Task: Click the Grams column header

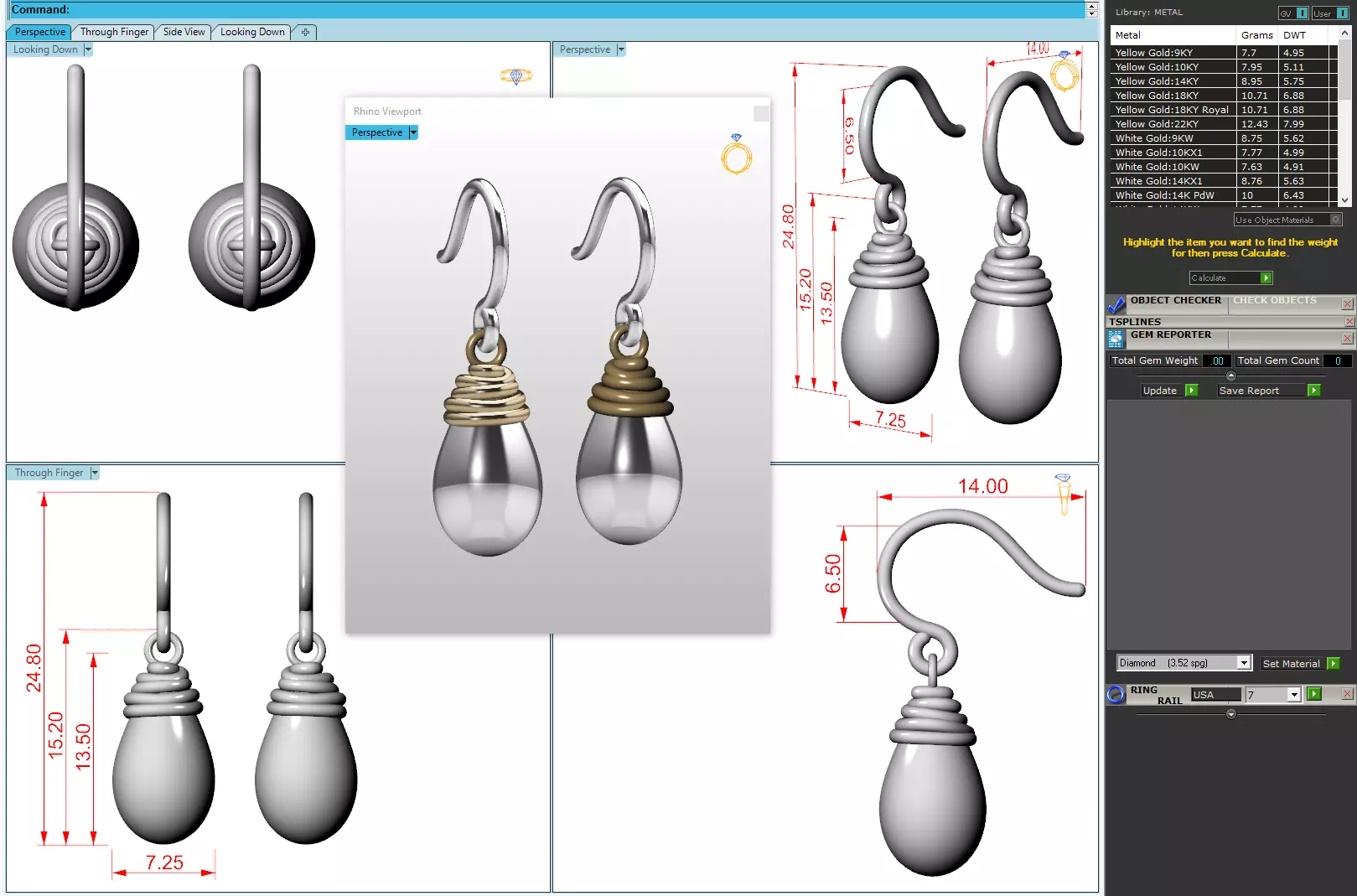Action: [x=1256, y=35]
